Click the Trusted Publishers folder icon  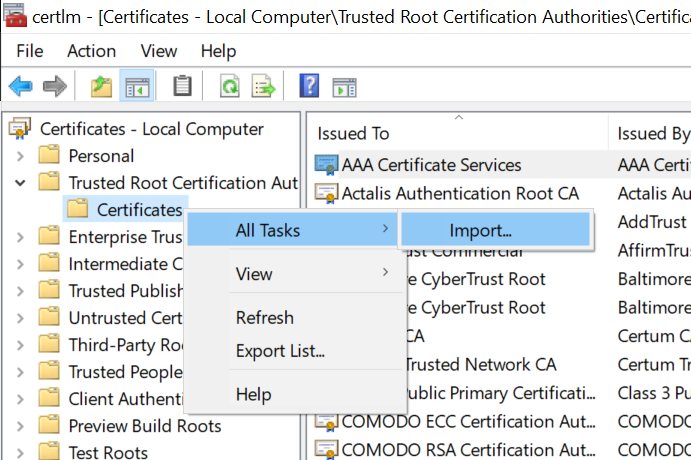[49, 290]
